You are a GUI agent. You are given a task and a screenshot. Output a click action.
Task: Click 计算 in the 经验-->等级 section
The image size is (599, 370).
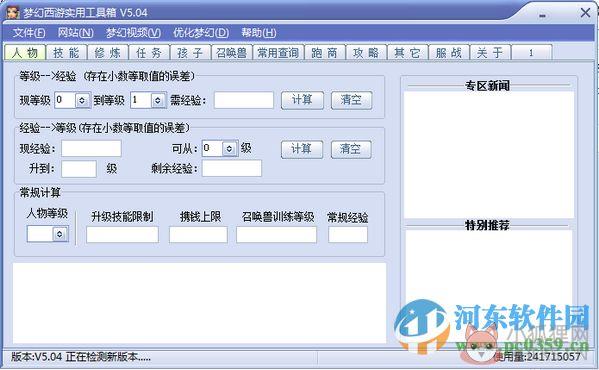302,149
